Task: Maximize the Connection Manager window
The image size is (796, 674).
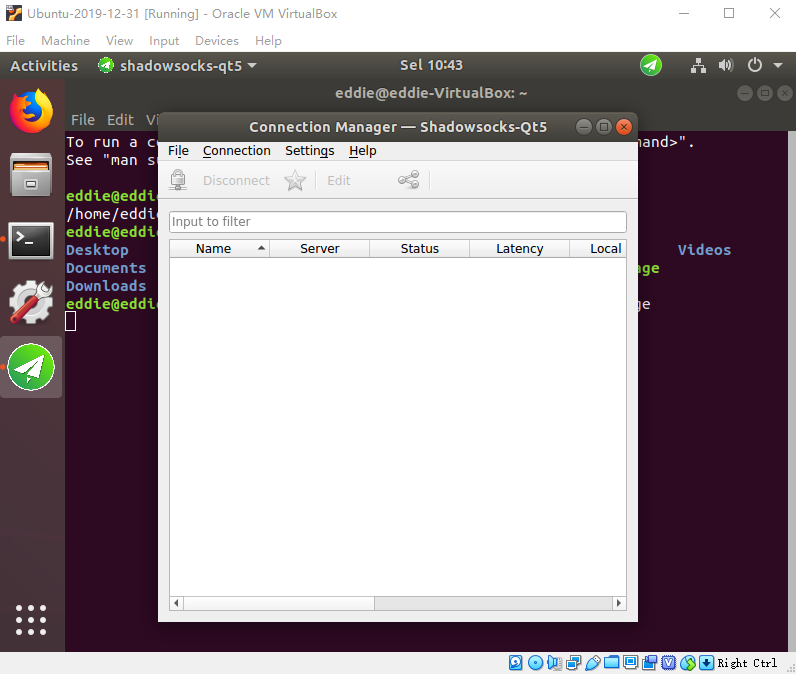Action: point(604,127)
